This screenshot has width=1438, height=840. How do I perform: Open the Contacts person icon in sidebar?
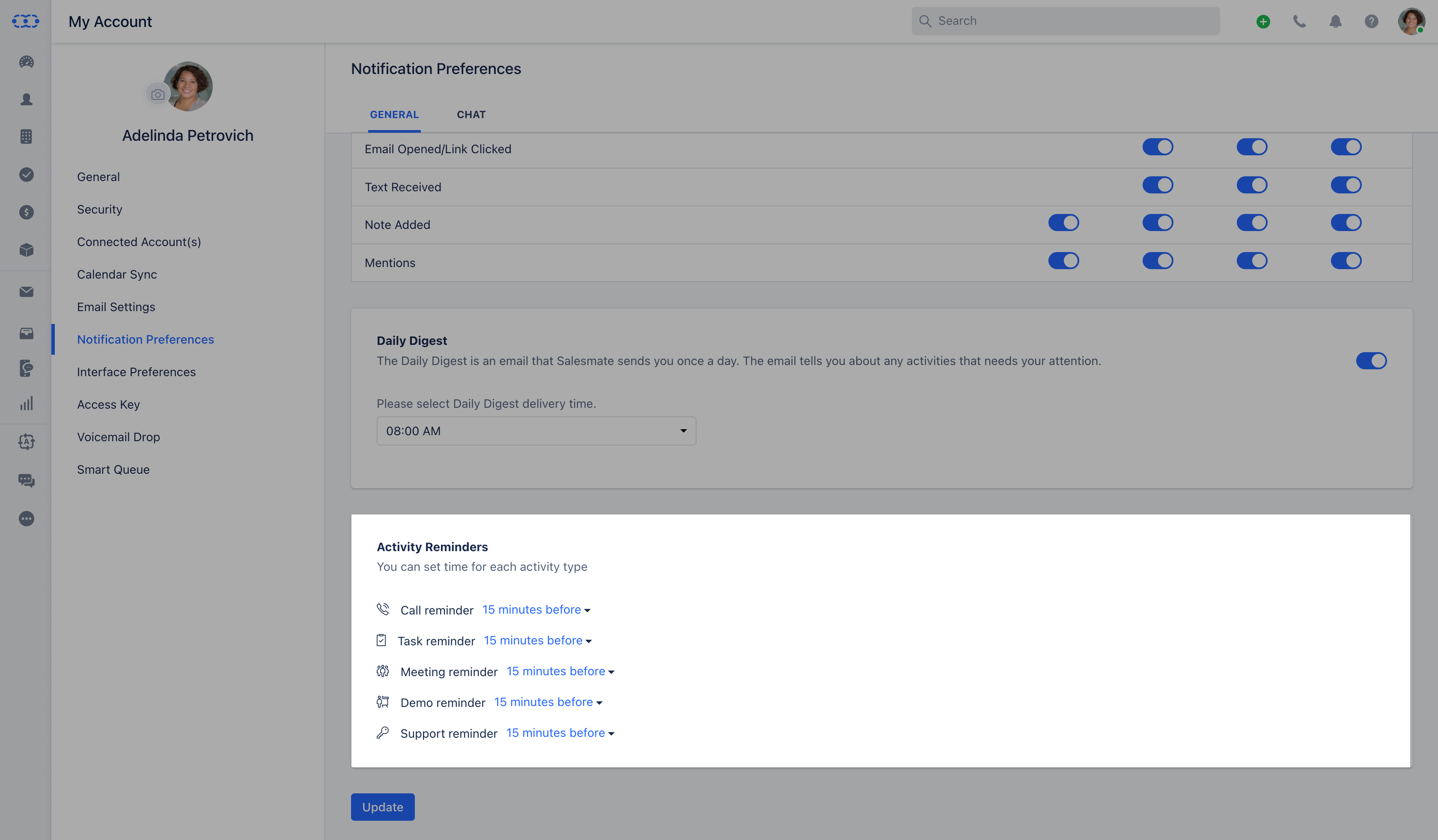pyautogui.click(x=26, y=99)
